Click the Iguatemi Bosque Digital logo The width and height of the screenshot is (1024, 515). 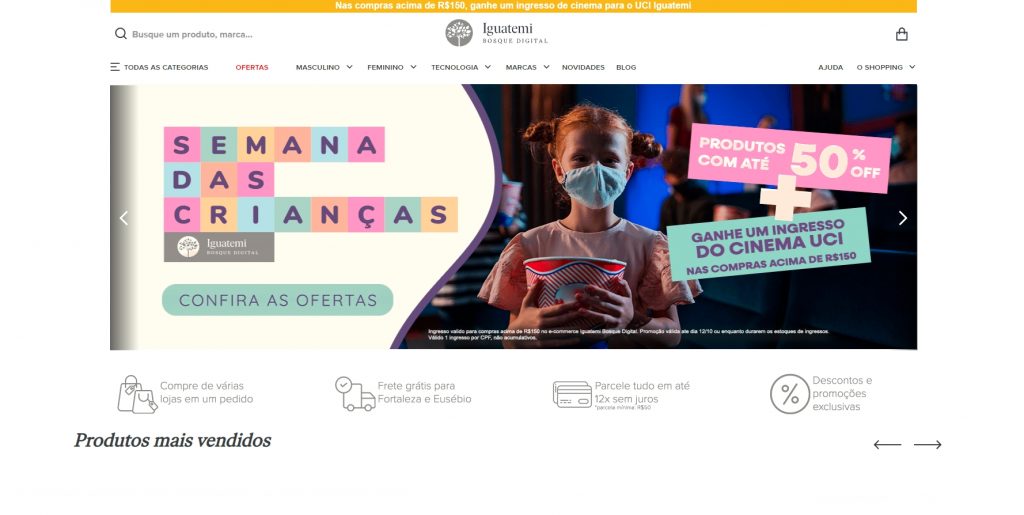point(496,33)
